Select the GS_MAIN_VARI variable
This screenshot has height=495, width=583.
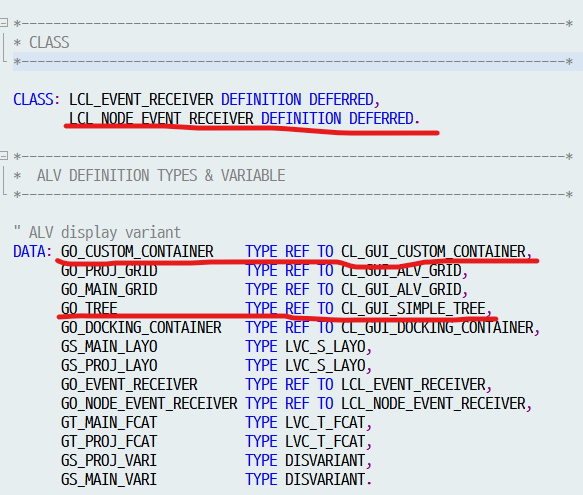[x=109, y=479]
